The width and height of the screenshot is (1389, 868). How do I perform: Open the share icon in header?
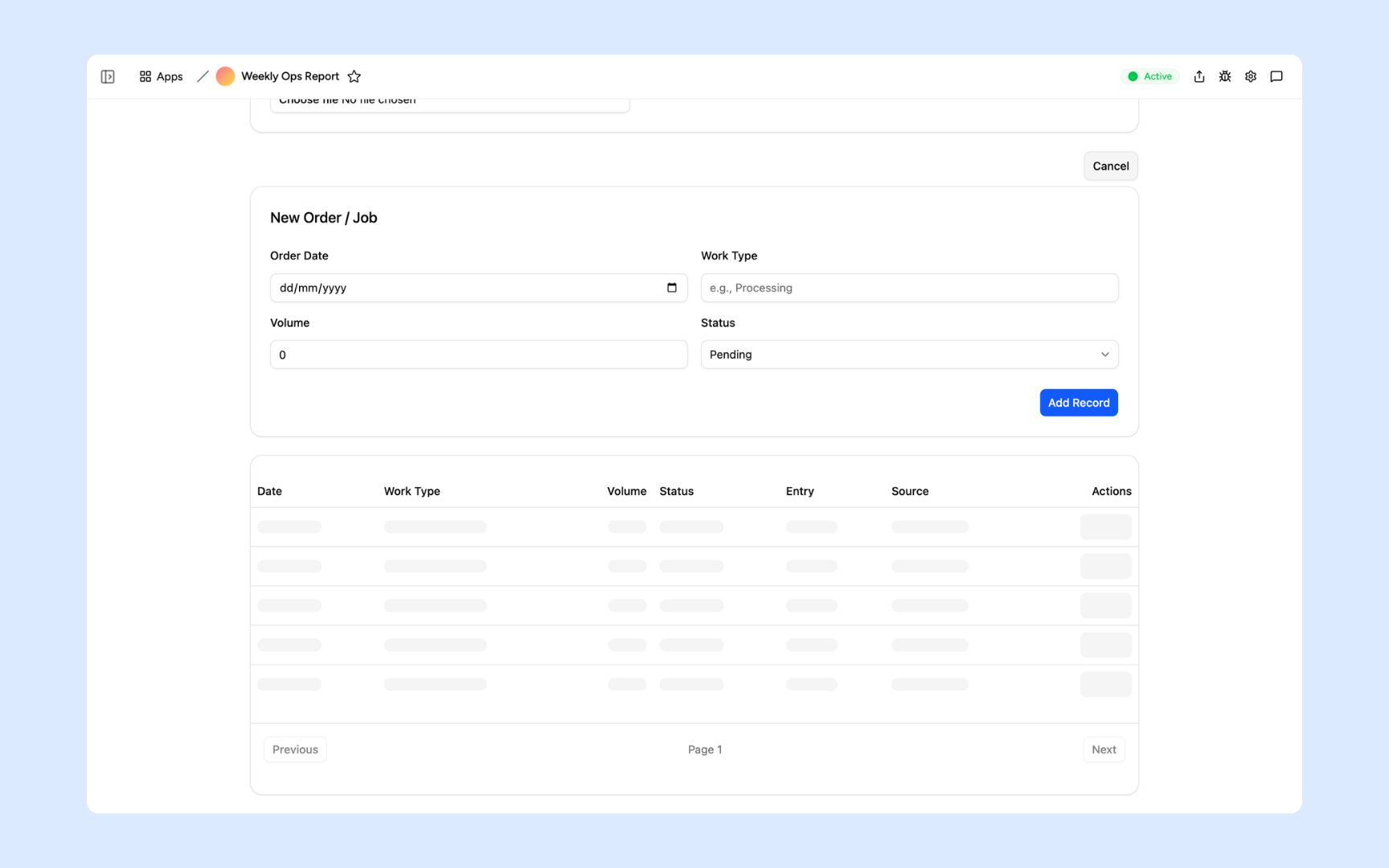coord(1199,76)
